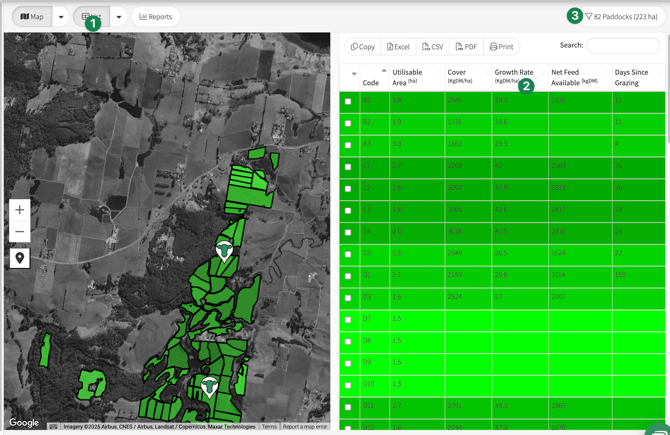Export the table to Excel
Screen dimensions: 670x435
pos(398,47)
